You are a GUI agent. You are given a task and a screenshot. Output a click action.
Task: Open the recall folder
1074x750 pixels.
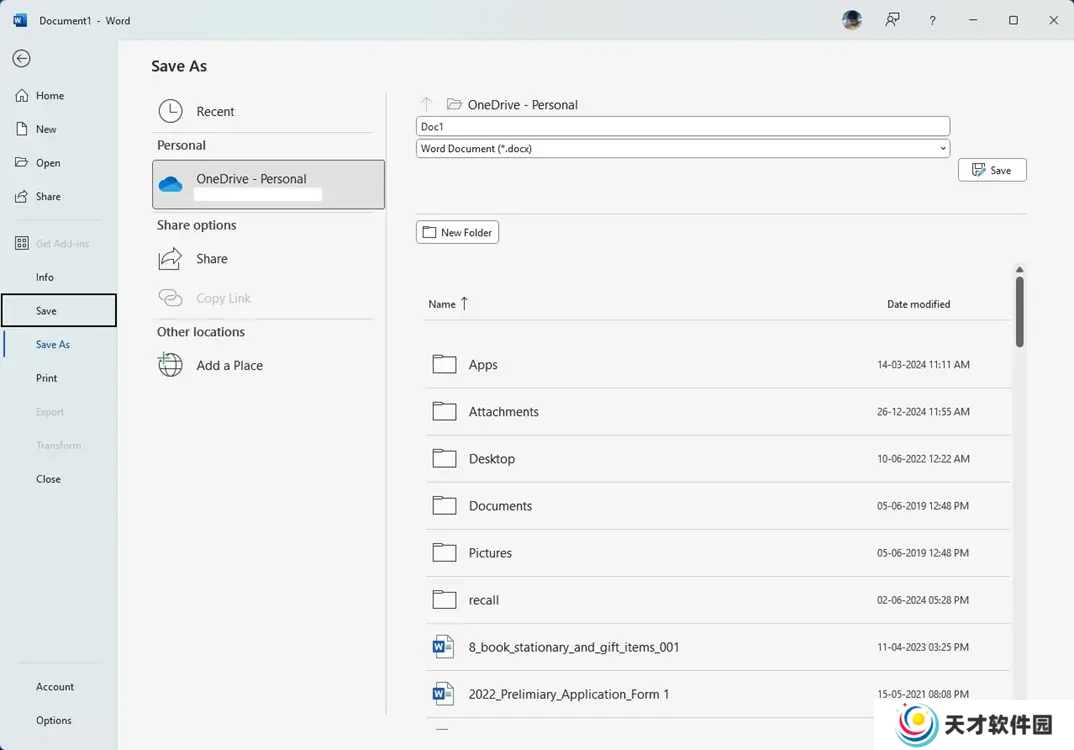tap(718, 600)
